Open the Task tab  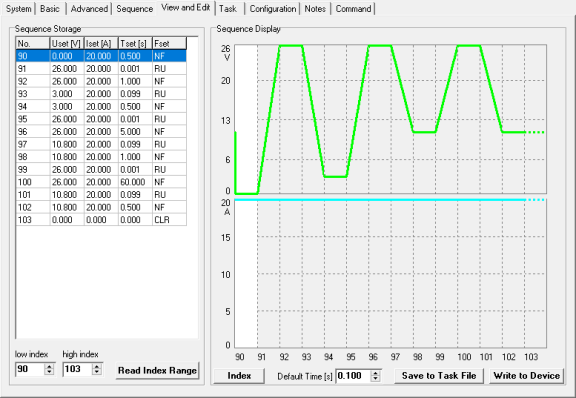tap(228, 9)
